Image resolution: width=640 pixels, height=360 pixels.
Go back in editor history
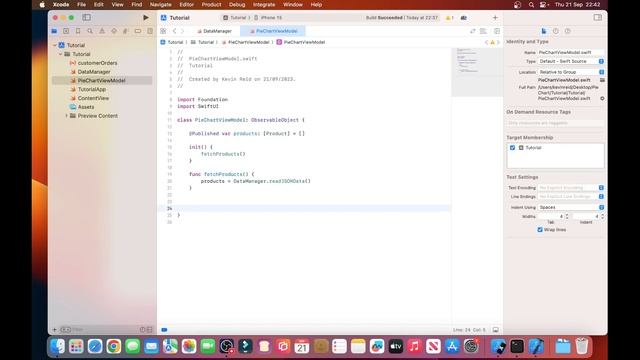[174, 31]
